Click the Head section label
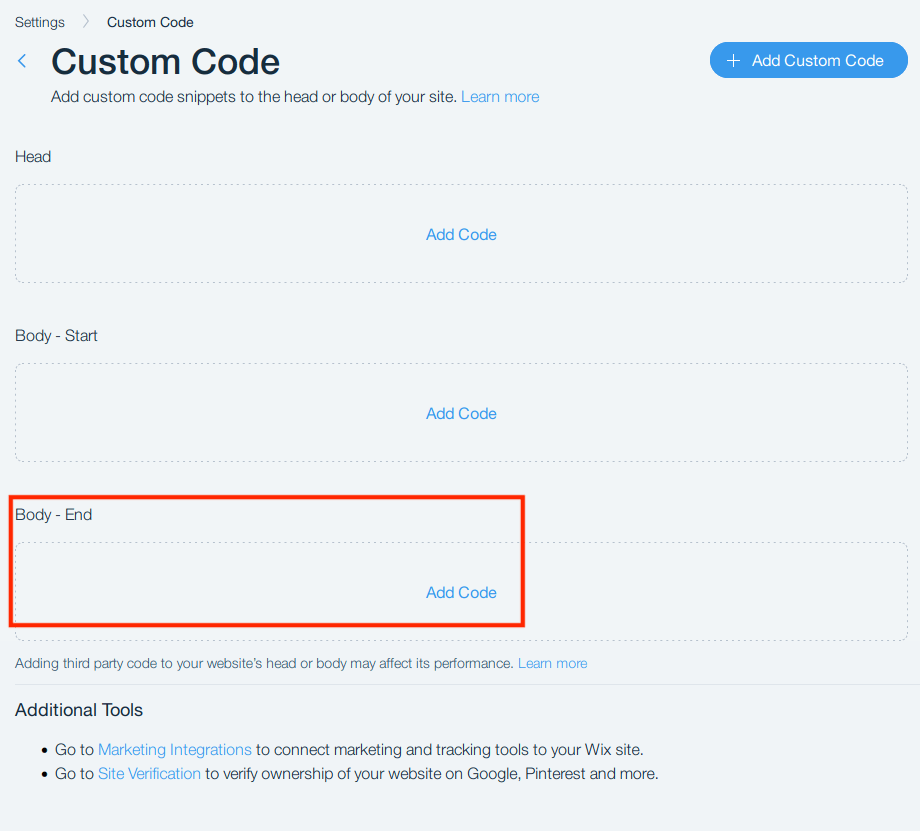Screen dimensions: 920x831 pyautogui.click(x=33, y=157)
